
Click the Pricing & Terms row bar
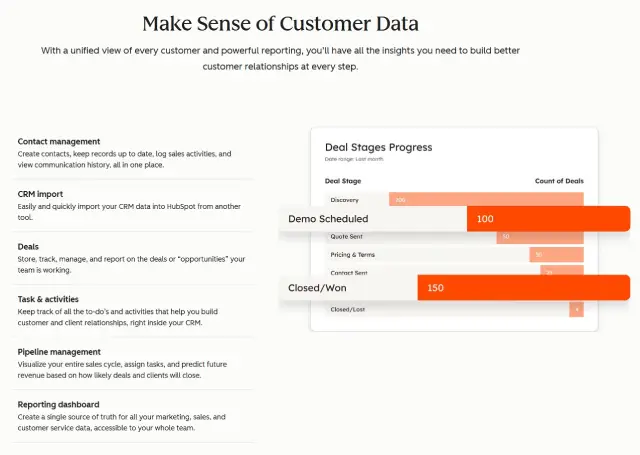pyautogui.click(x=556, y=255)
